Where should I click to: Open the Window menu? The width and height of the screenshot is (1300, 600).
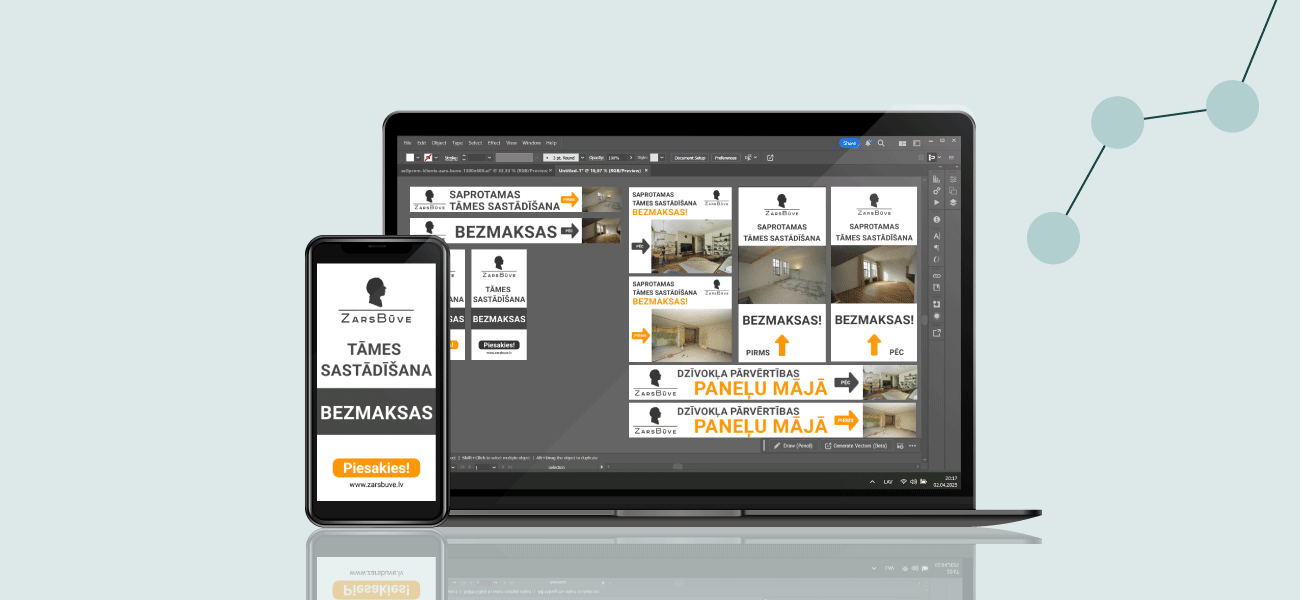tap(531, 143)
